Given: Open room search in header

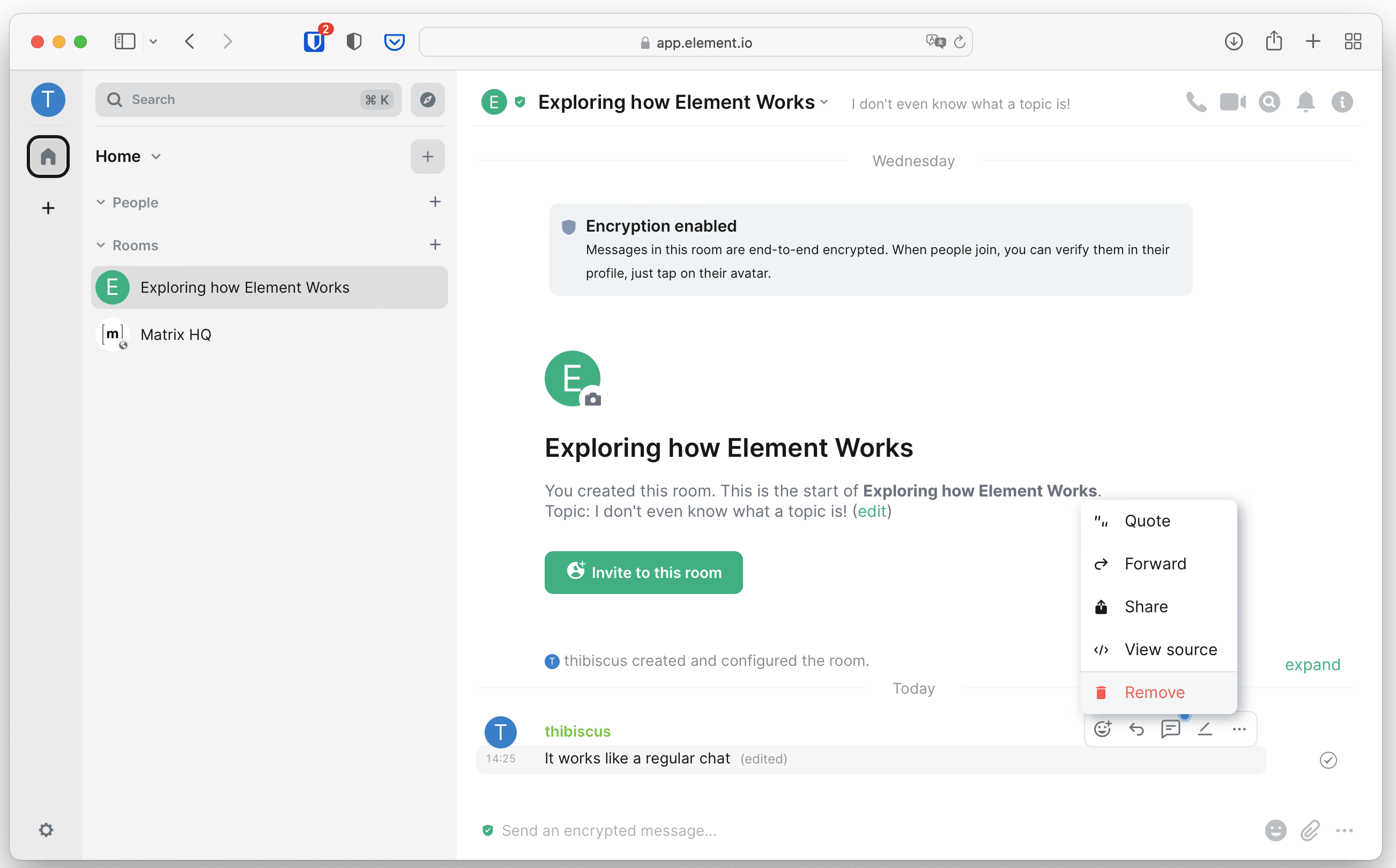Looking at the screenshot, I should coord(1269,102).
